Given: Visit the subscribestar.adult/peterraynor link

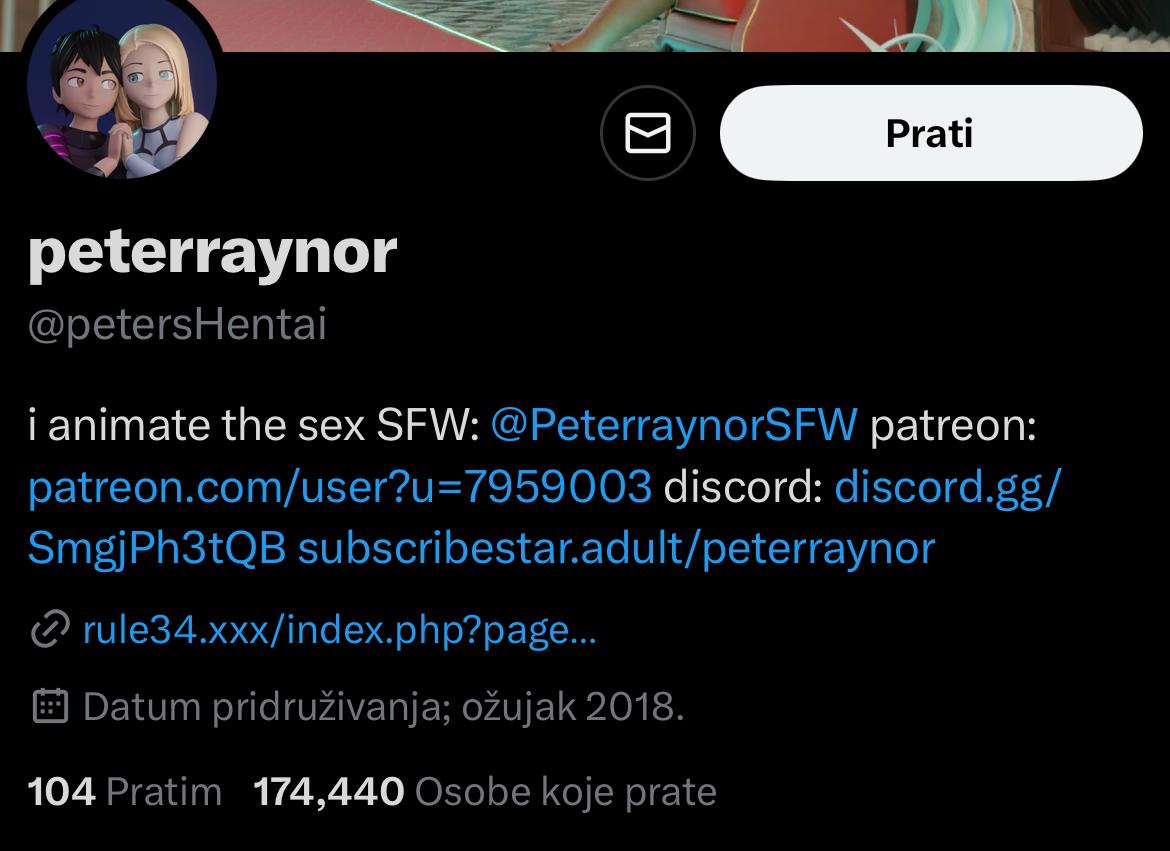Looking at the screenshot, I should click(x=616, y=549).
